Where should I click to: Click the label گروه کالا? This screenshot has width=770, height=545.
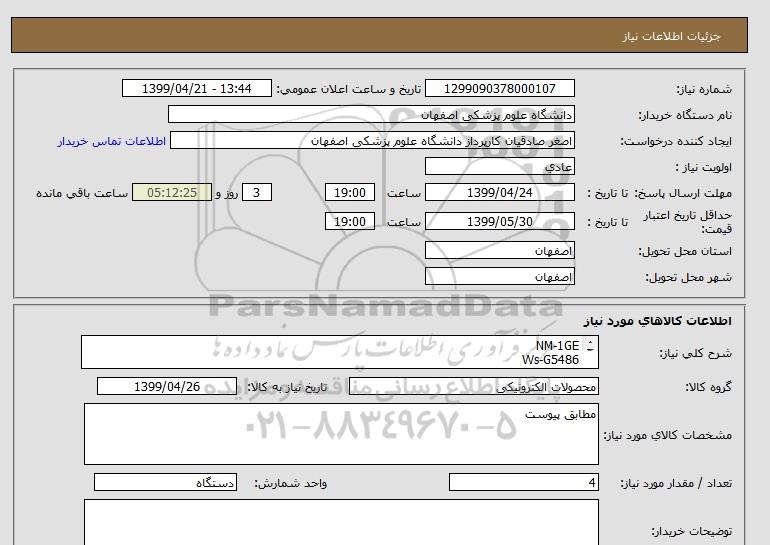709,387
